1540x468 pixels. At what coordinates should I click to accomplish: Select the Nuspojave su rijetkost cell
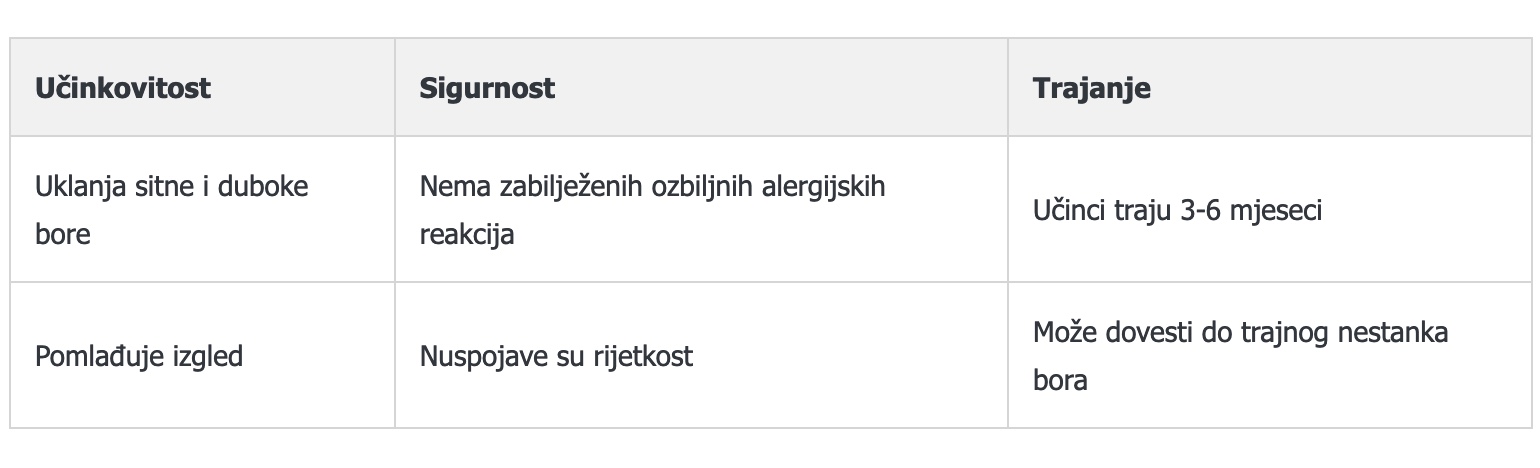701,356
